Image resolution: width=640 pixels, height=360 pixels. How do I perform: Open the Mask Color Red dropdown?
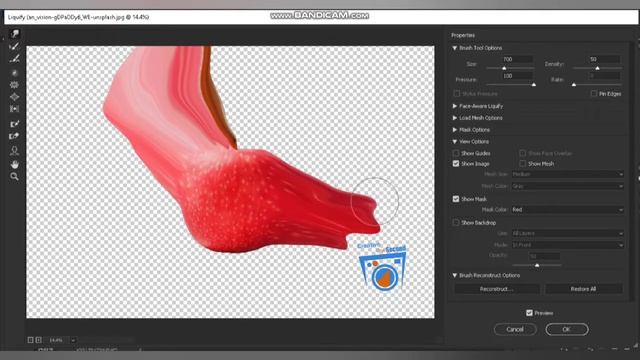point(567,210)
